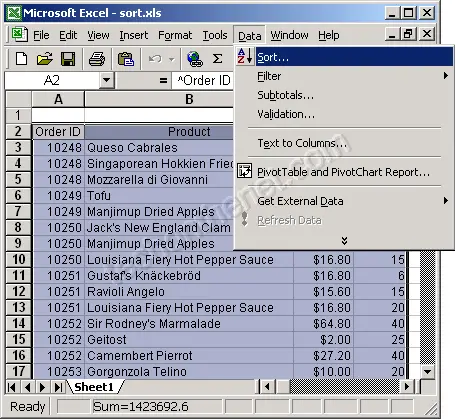Open the Help menu

click(329, 35)
